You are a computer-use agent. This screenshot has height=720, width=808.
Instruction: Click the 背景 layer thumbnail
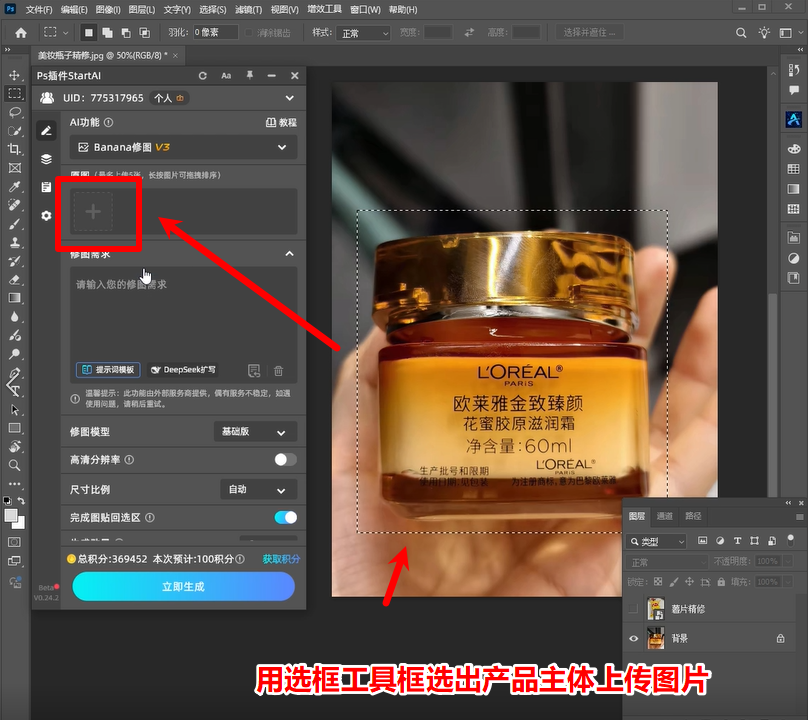655,639
